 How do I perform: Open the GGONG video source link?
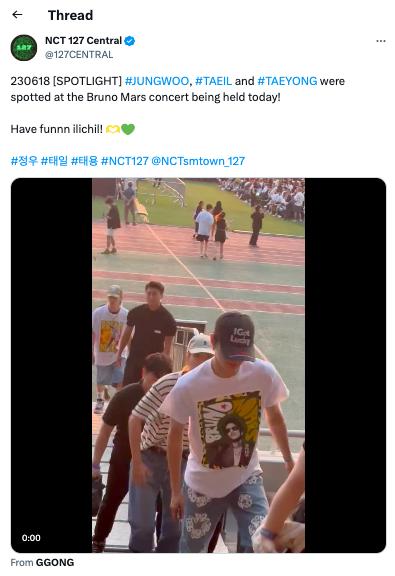pyautogui.click(x=55, y=562)
